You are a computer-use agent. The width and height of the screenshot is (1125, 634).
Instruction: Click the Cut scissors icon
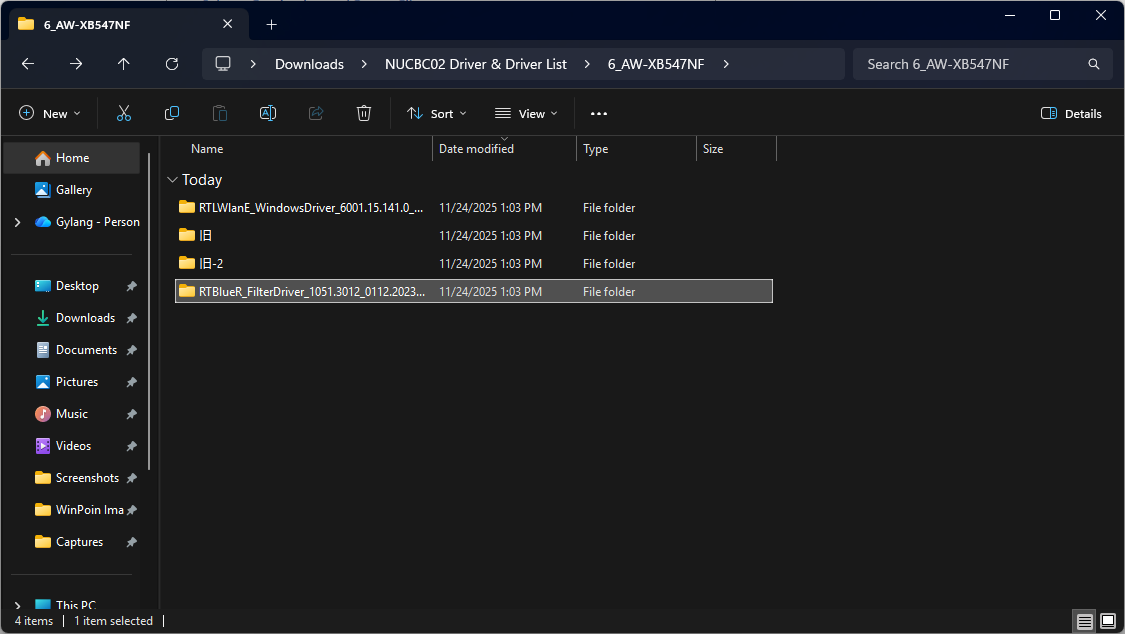click(x=124, y=114)
